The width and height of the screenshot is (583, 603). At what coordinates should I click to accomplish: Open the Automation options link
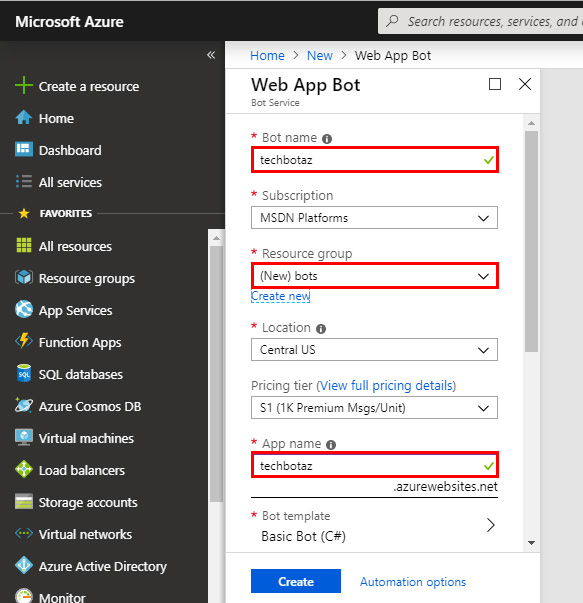point(413,582)
